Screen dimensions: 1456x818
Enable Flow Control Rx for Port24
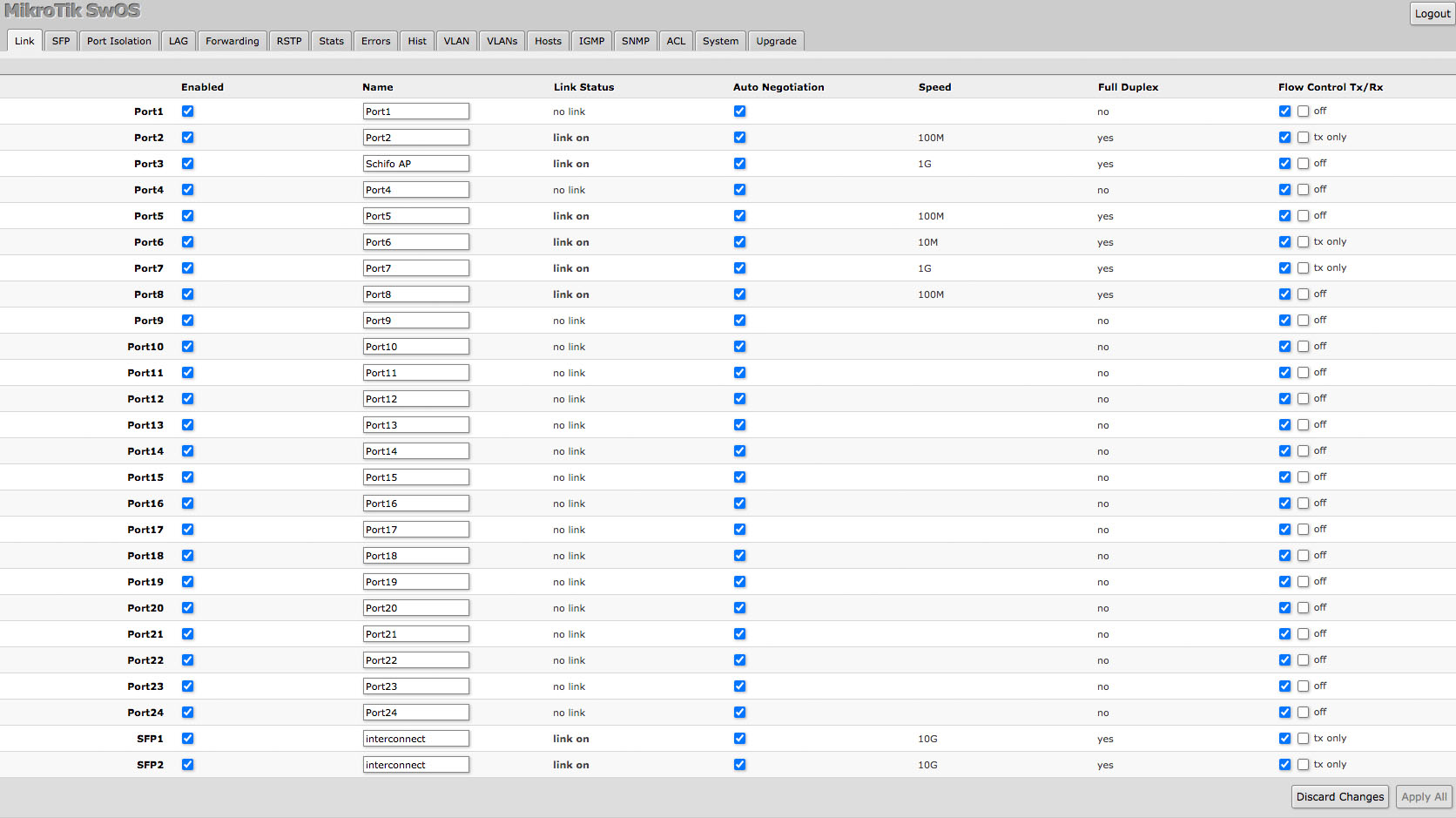[1304, 713]
